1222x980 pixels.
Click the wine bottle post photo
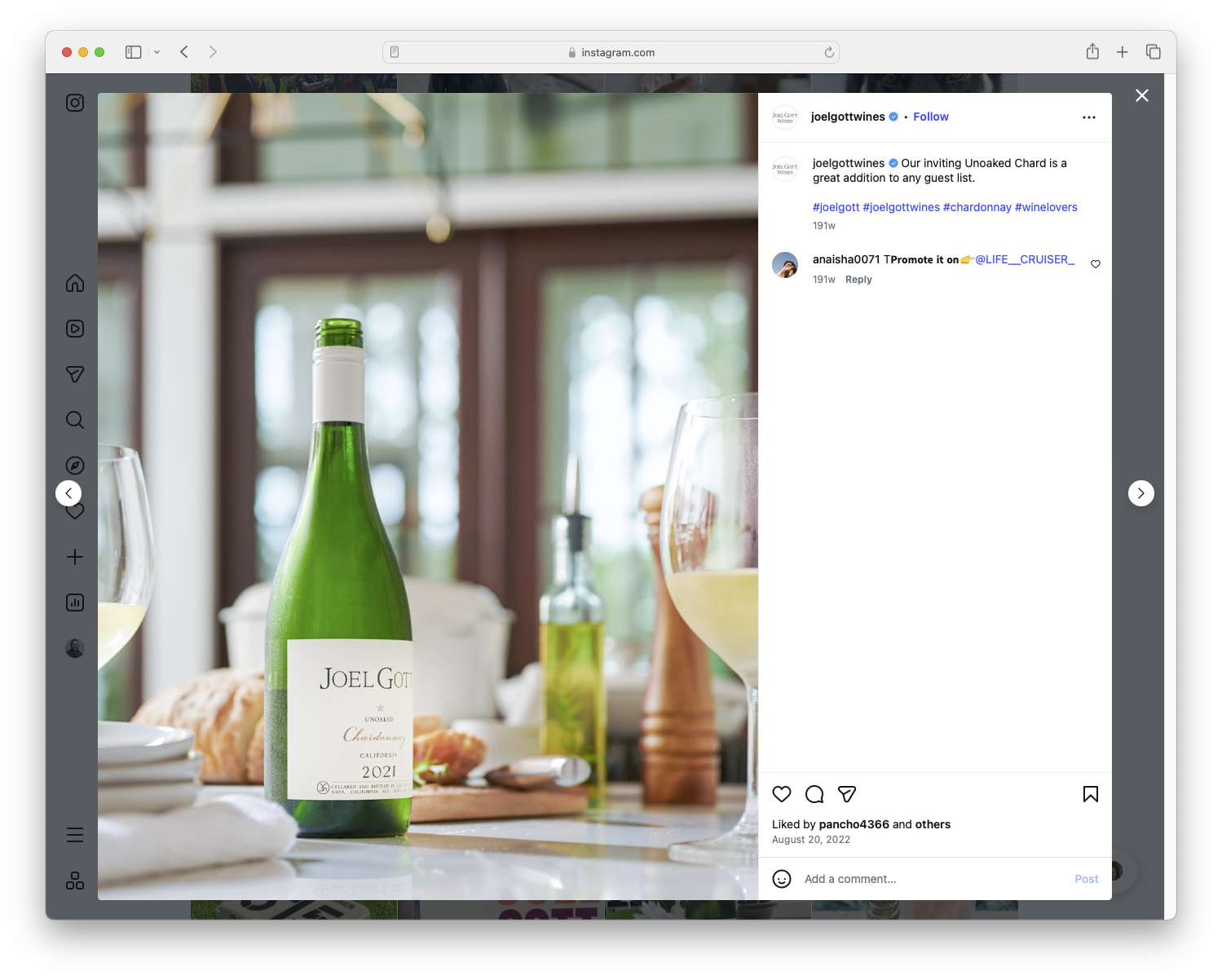(x=428, y=497)
